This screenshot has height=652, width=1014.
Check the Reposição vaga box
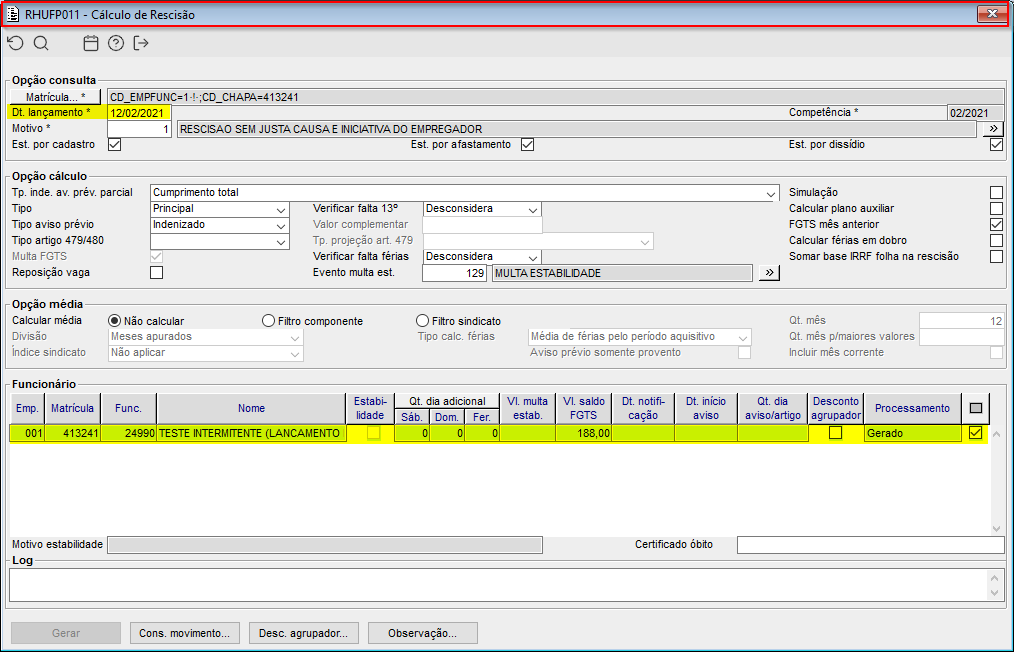pos(156,272)
